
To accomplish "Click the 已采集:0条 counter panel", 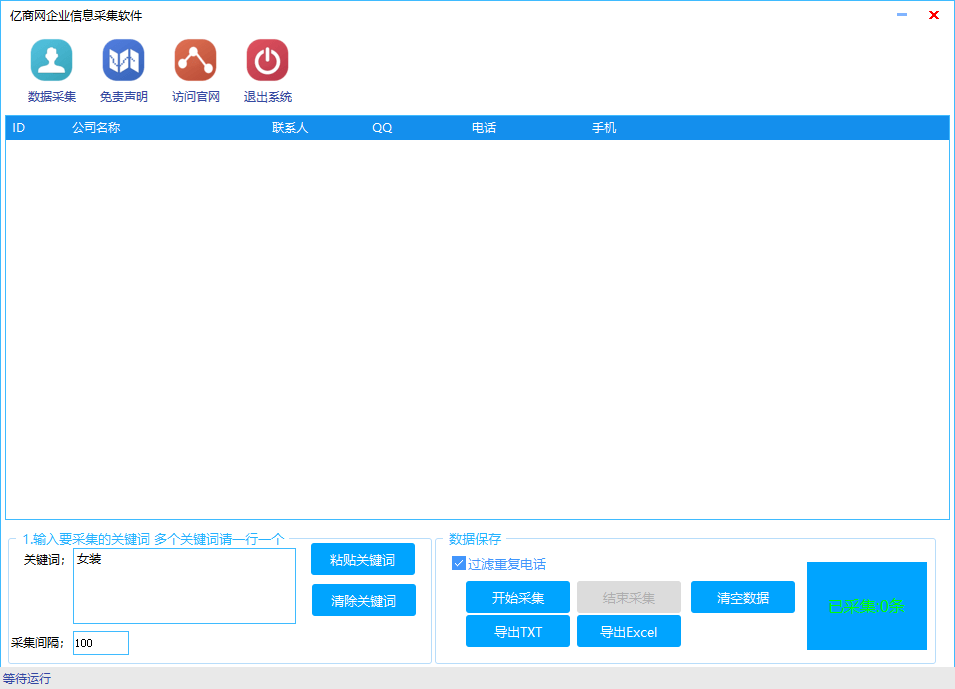I will pos(867,606).
